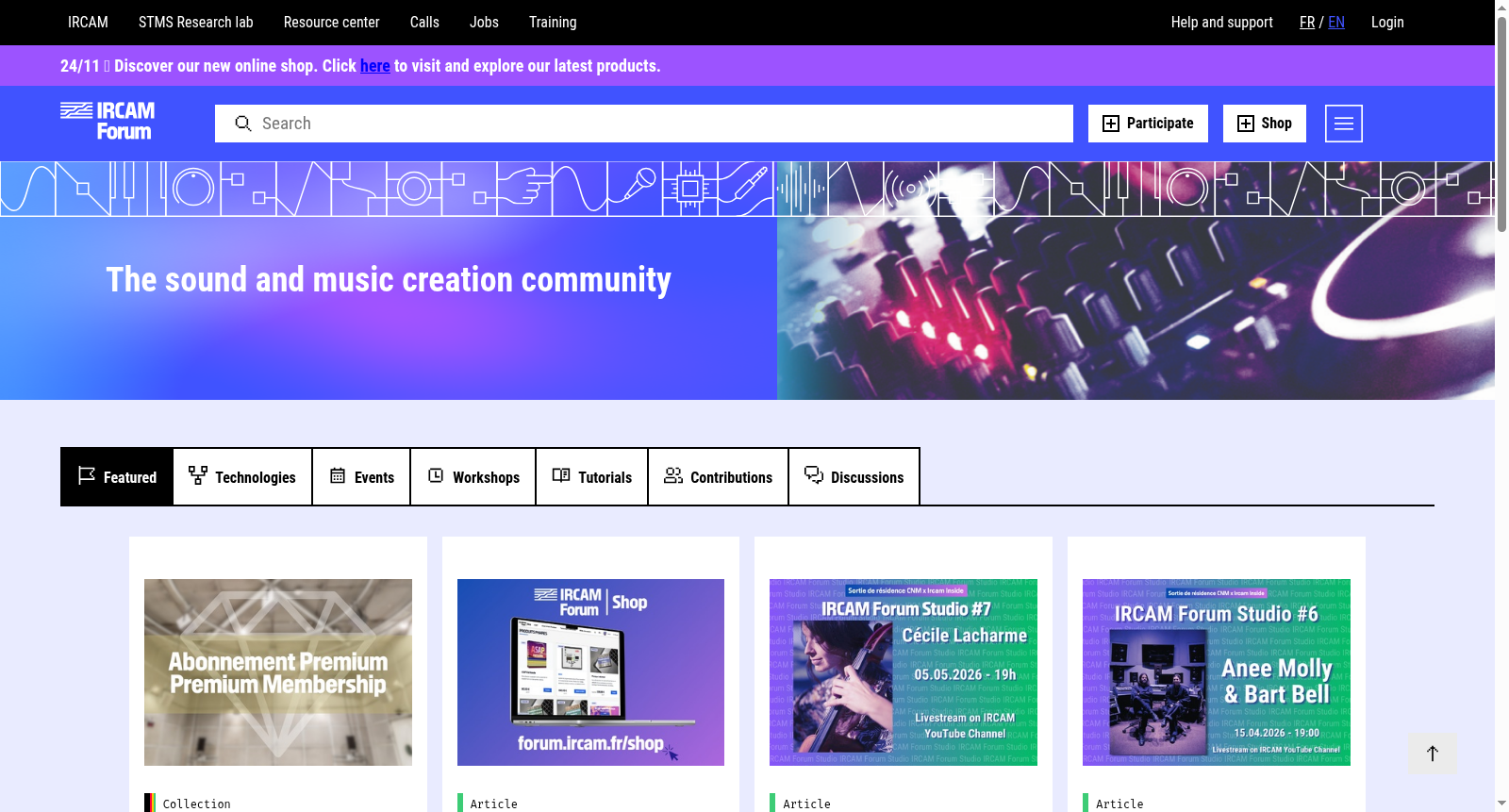Image resolution: width=1509 pixels, height=812 pixels.
Task: Open the Jobs menu item
Action: [x=484, y=22]
